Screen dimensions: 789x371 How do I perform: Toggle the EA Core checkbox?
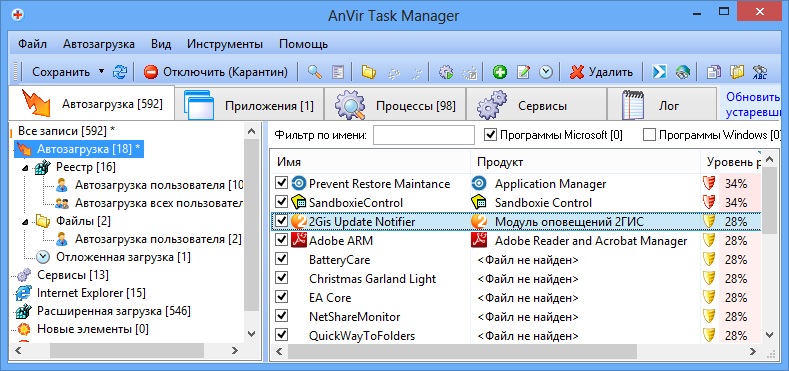[x=282, y=297]
